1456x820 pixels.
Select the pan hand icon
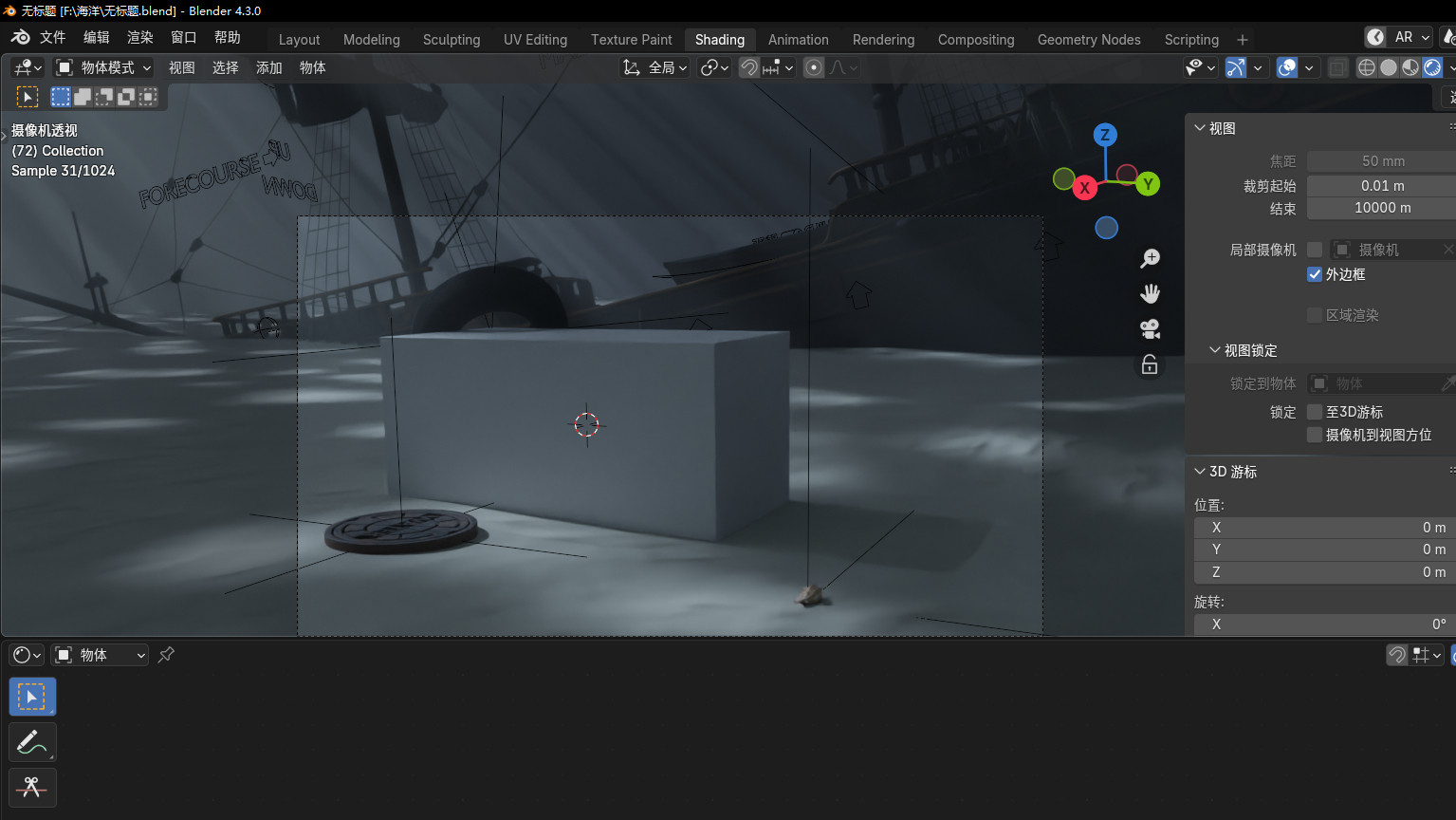click(x=1150, y=293)
